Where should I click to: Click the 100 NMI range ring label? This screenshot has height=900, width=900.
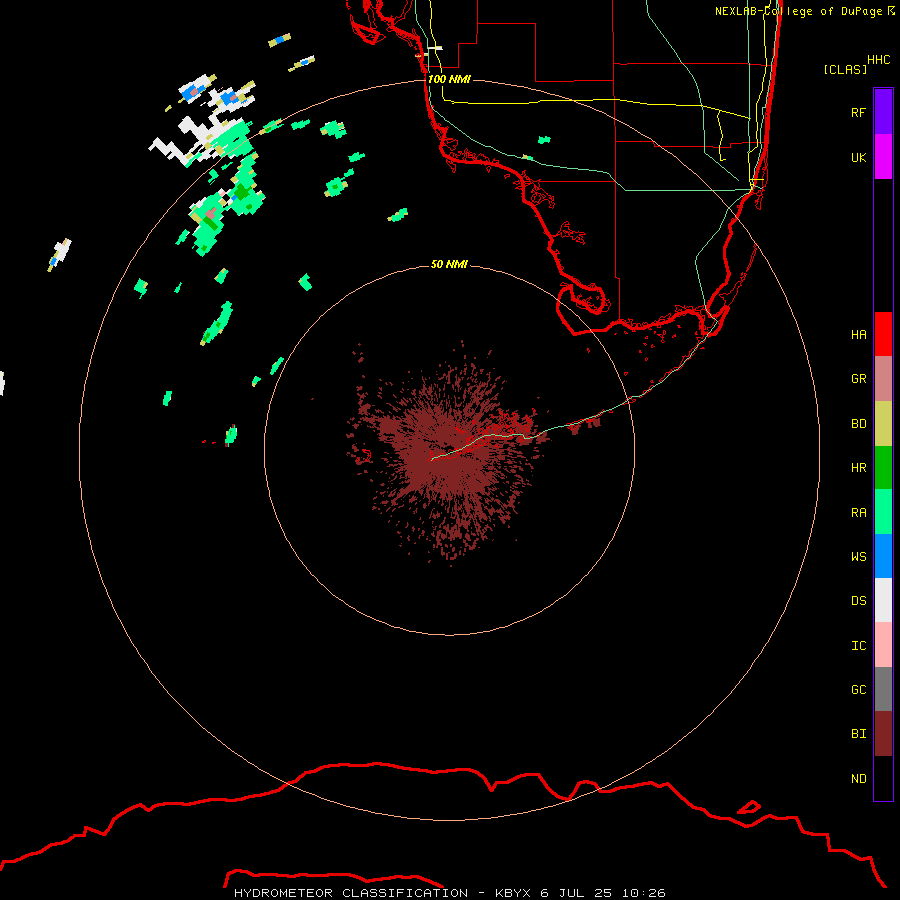pyautogui.click(x=449, y=79)
